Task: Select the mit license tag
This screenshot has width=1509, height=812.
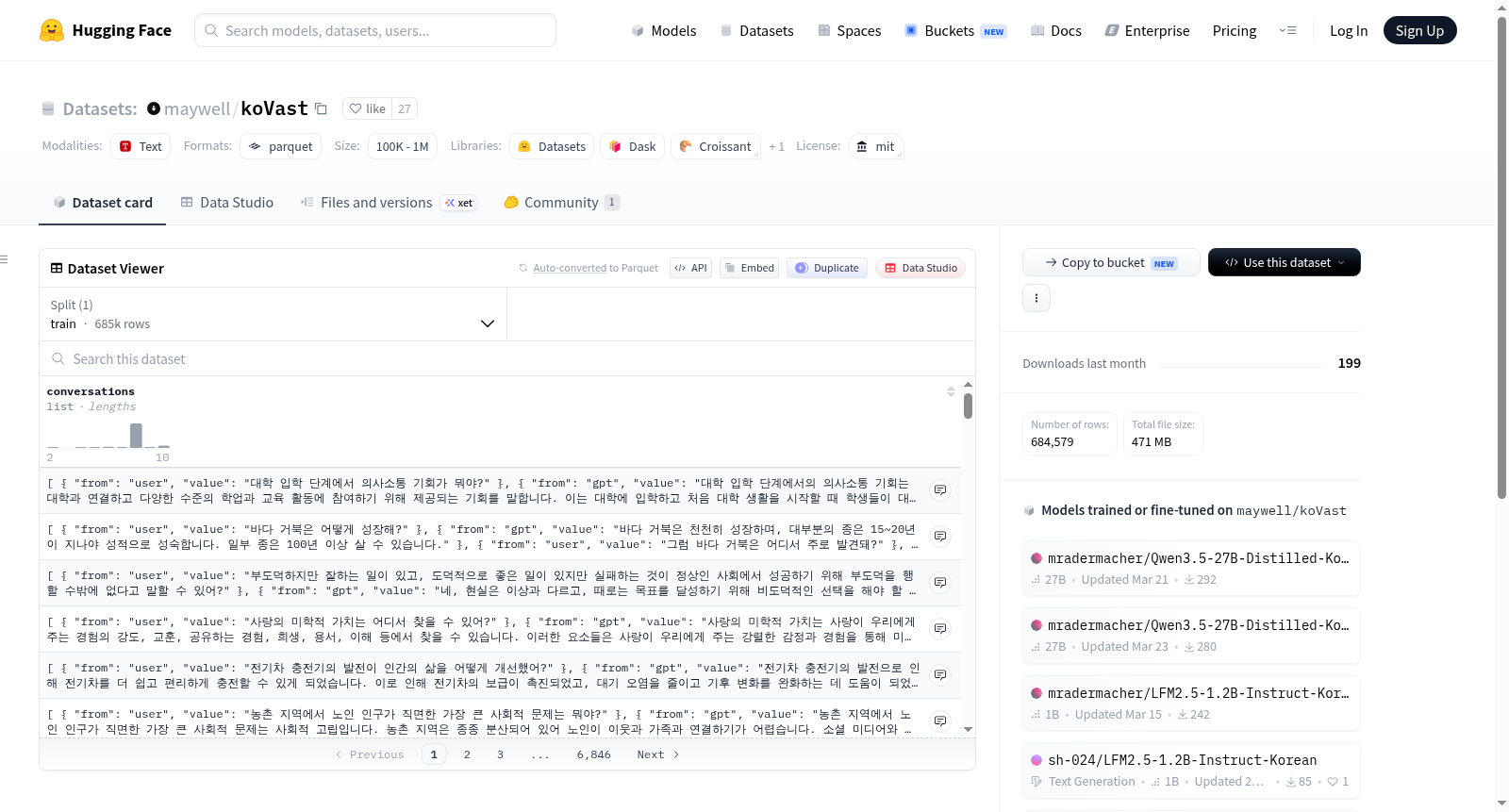Action: tap(875, 146)
